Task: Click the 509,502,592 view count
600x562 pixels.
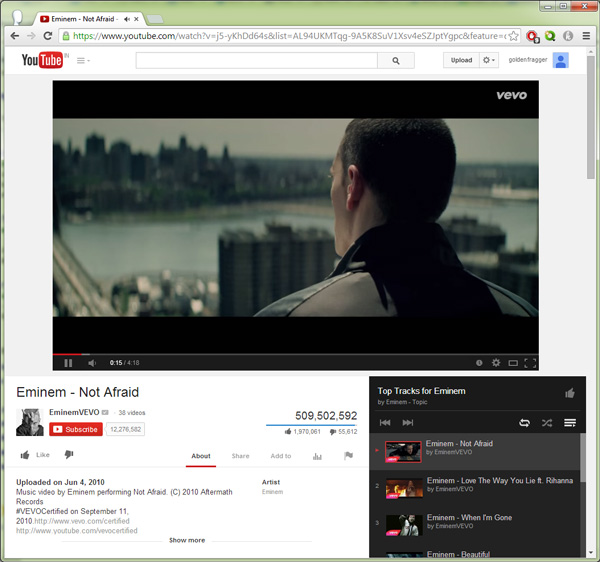Action: pyautogui.click(x=326, y=415)
